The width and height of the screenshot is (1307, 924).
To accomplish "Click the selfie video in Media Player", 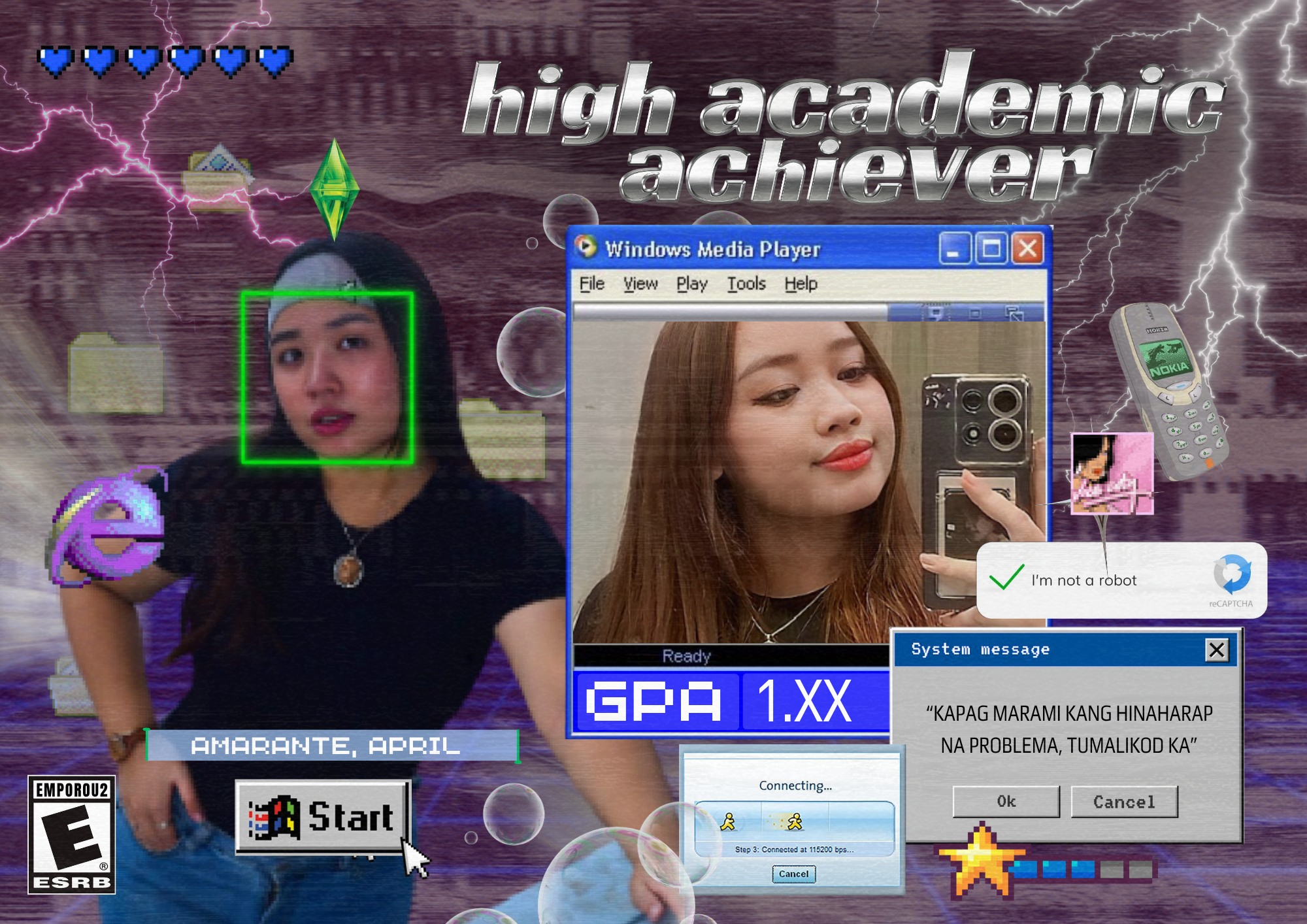I will (809, 482).
